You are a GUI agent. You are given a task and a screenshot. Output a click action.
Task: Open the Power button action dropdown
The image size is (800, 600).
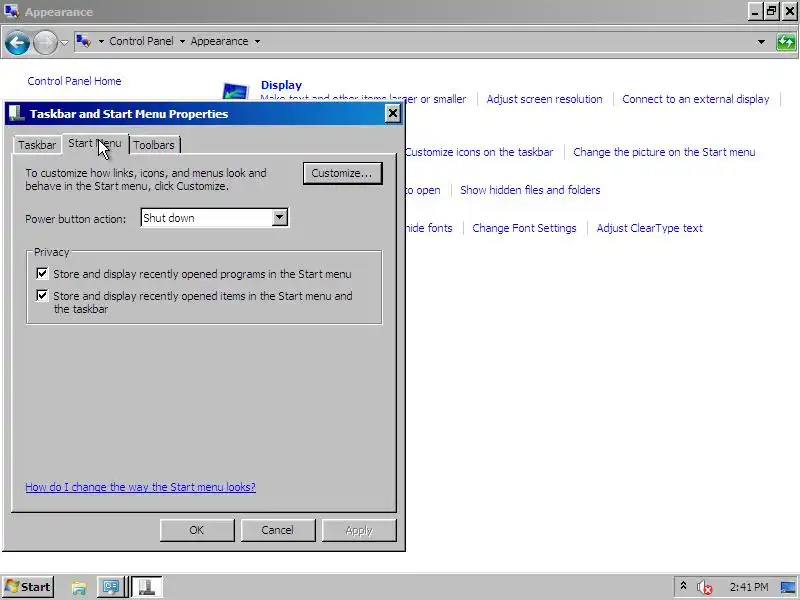click(x=214, y=218)
